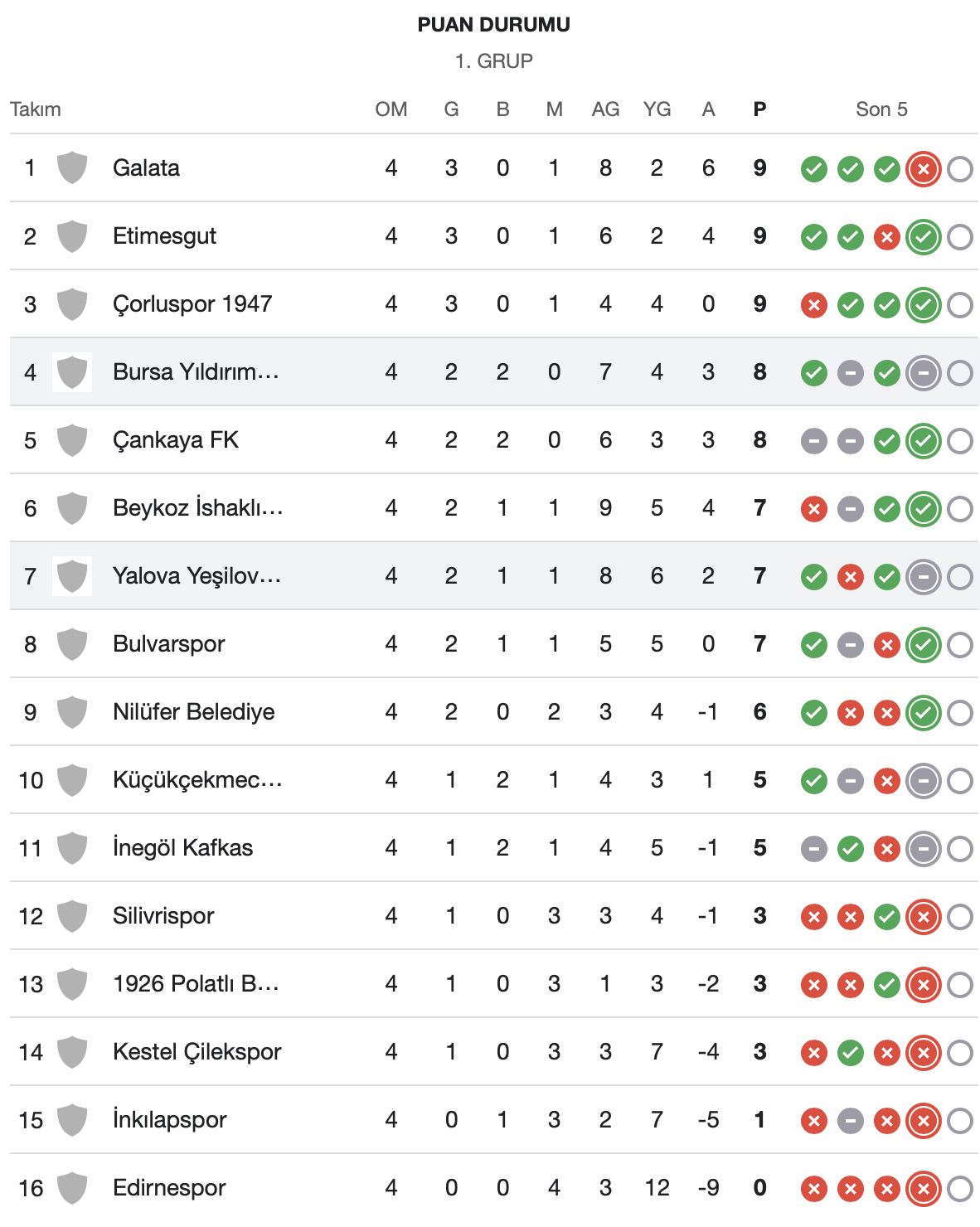The height and width of the screenshot is (1227, 980).
Task: Click the OM column header
Action: pos(391,109)
